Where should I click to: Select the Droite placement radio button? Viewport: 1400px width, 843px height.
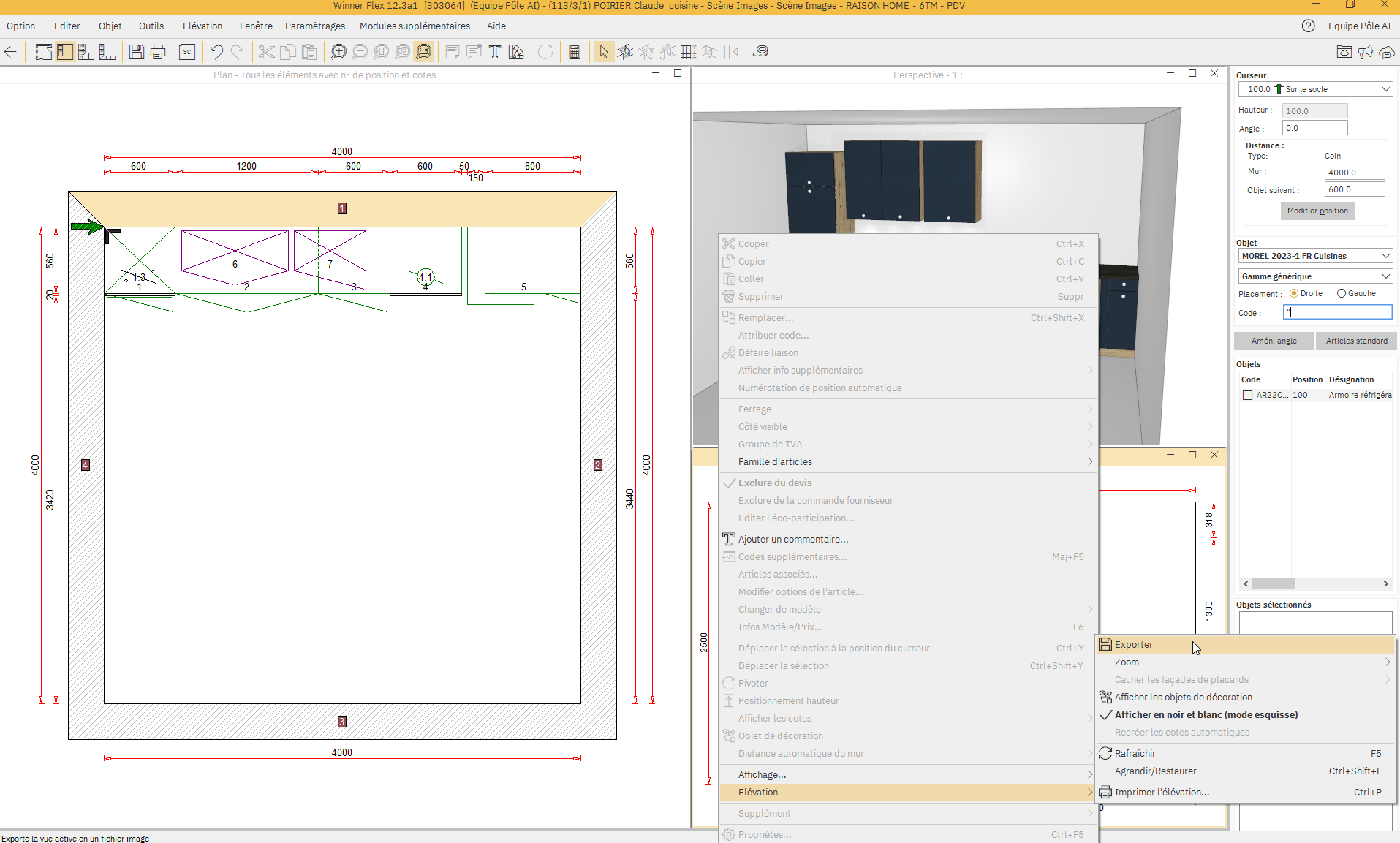[x=1294, y=293]
